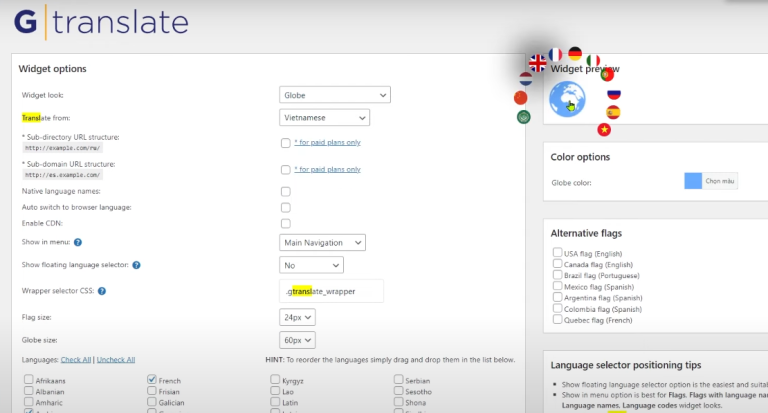Click paid plans link for Sub-directory structure

click(x=327, y=143)
